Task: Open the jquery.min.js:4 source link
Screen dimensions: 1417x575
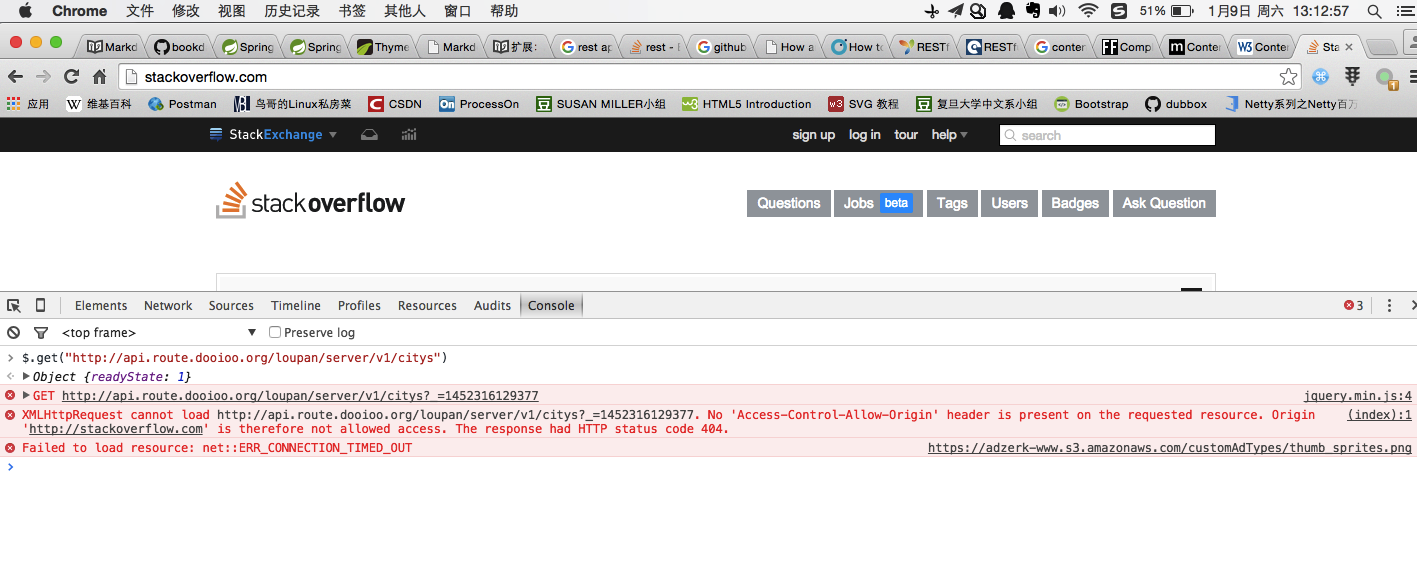Action: pyautogui.click(x=1358, y=396)
